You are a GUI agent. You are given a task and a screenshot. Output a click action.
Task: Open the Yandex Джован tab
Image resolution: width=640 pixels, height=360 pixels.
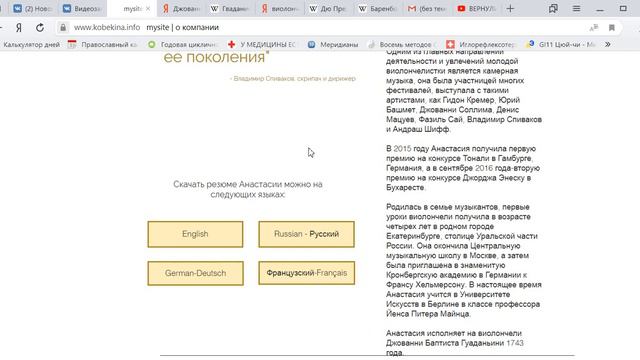pyautogui.click(x=181, y=9)
